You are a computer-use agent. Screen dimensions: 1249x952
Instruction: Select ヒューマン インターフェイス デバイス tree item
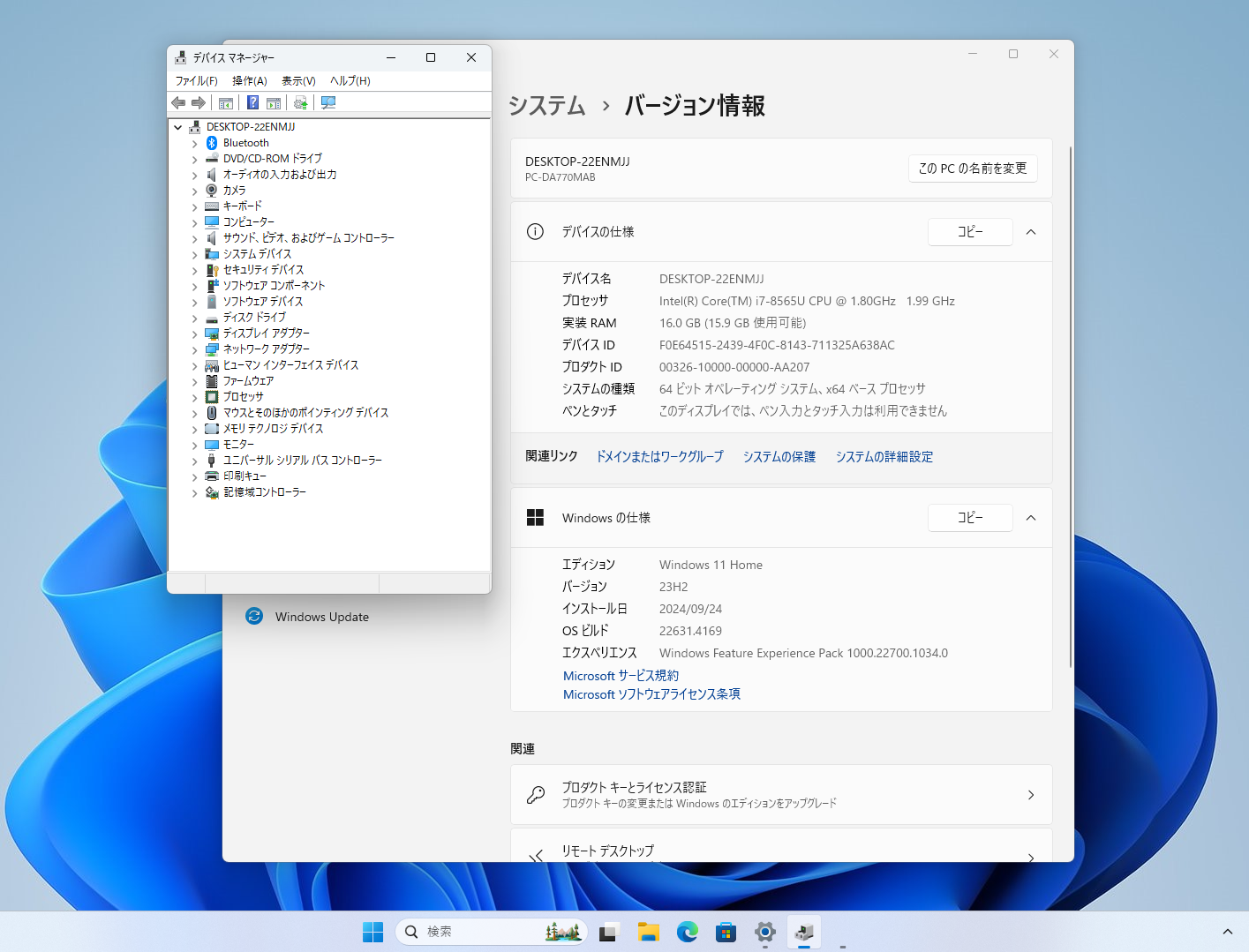(290, 365)
